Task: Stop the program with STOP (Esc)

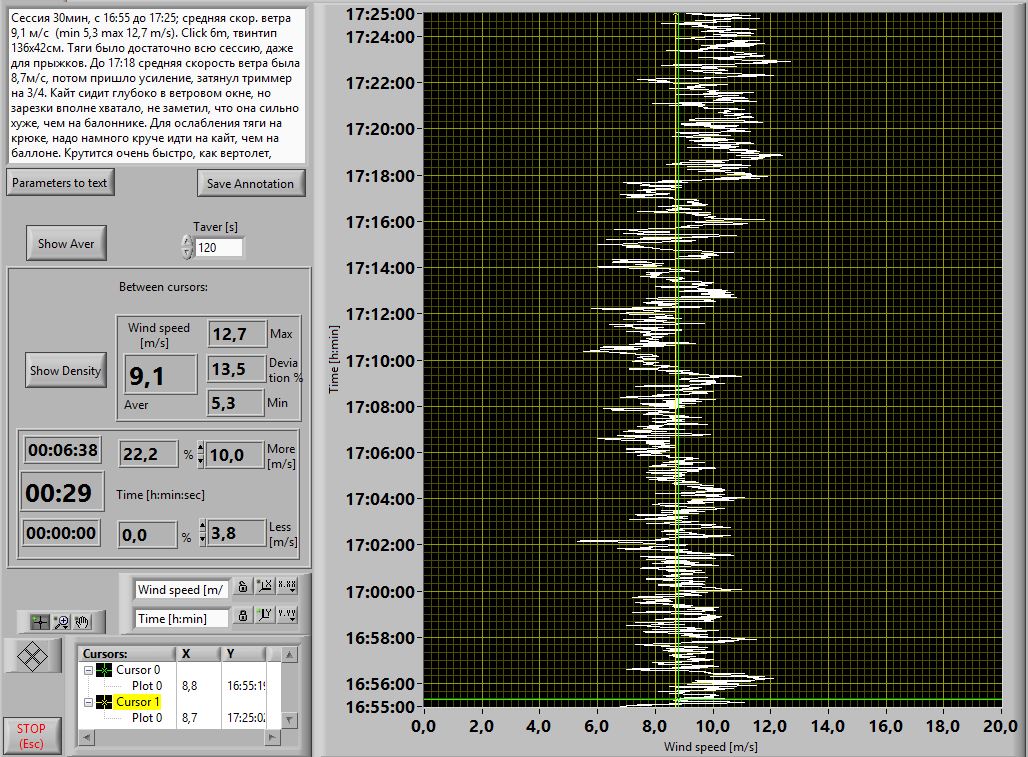Action: click(31, 735)
